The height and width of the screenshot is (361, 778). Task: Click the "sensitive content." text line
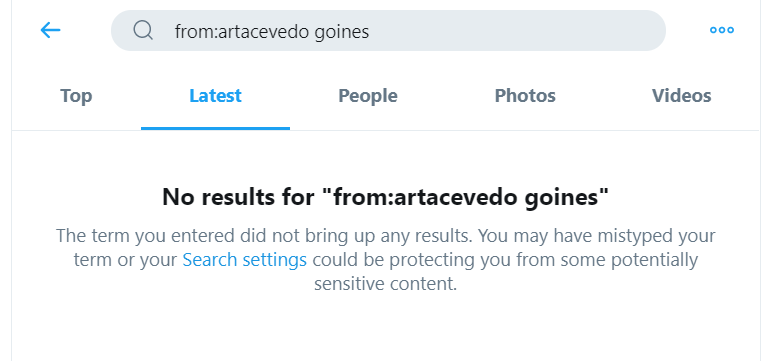386,284
